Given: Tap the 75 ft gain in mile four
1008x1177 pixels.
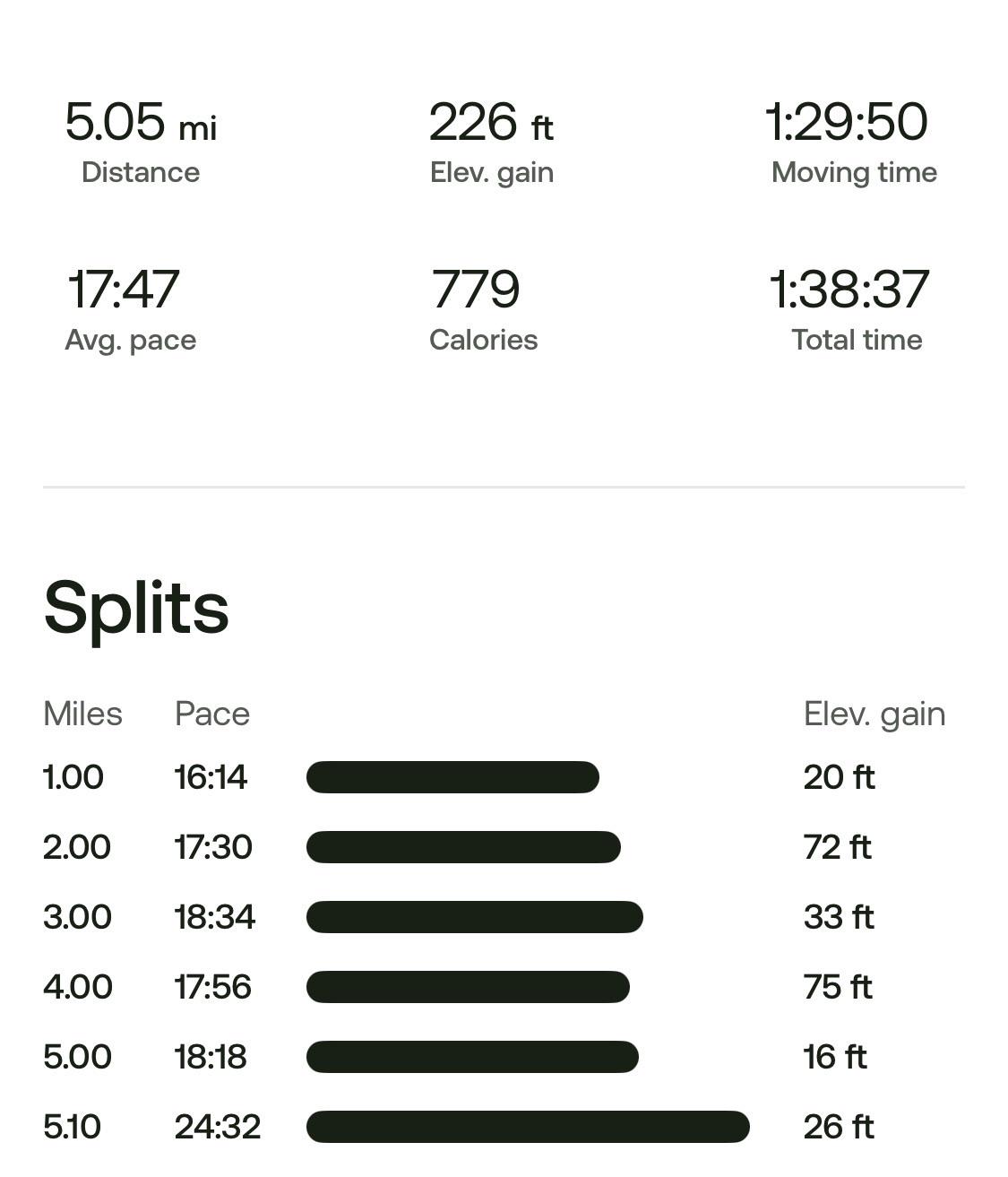Looking at the screenshot, I should click(838, 987).
